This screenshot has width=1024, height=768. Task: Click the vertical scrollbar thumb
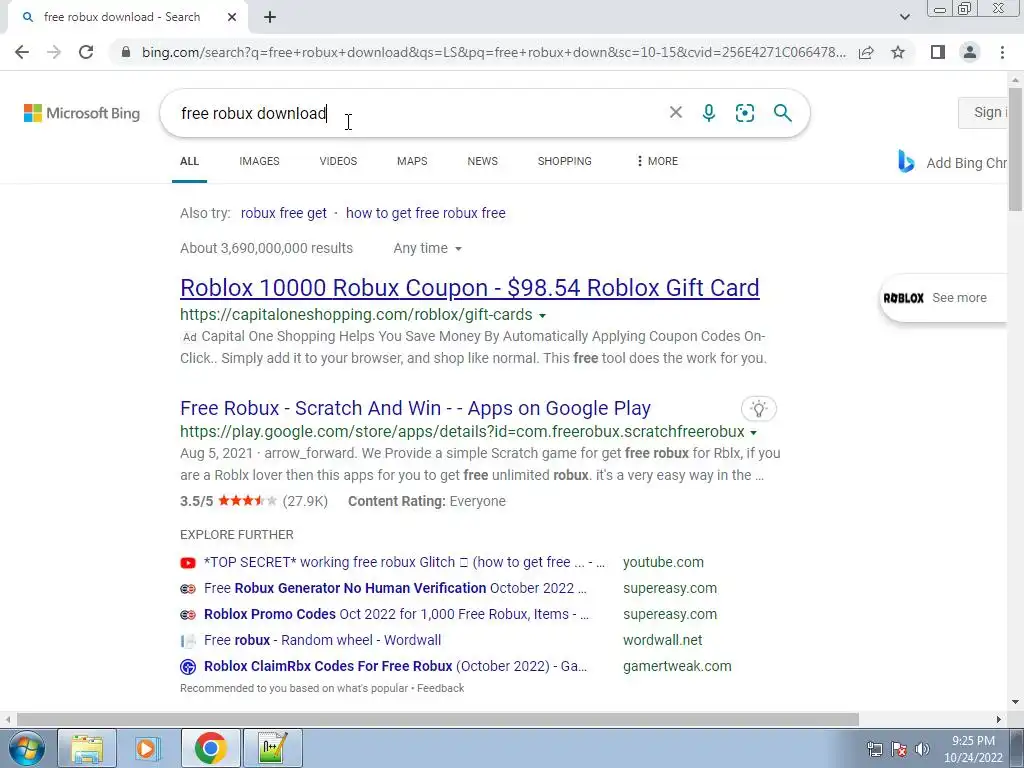point(1015,151)
